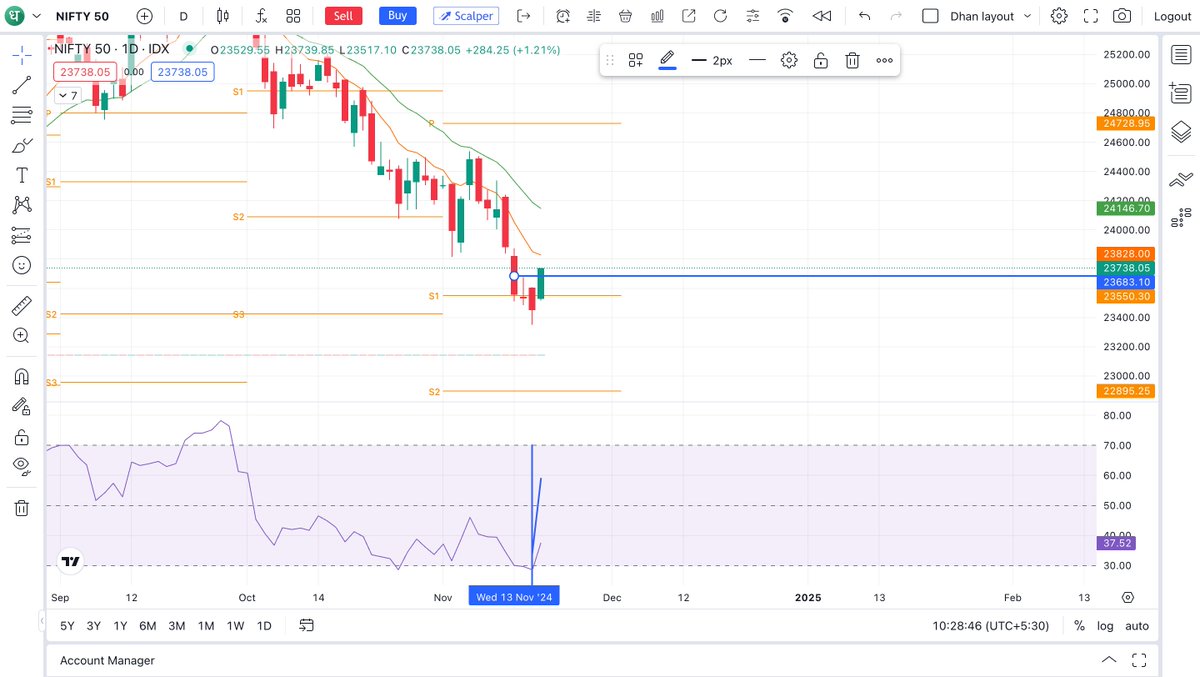This screenshot has width=1200, height=677.
Task: Switch to the 1W timeframe range
Action: 235,626
